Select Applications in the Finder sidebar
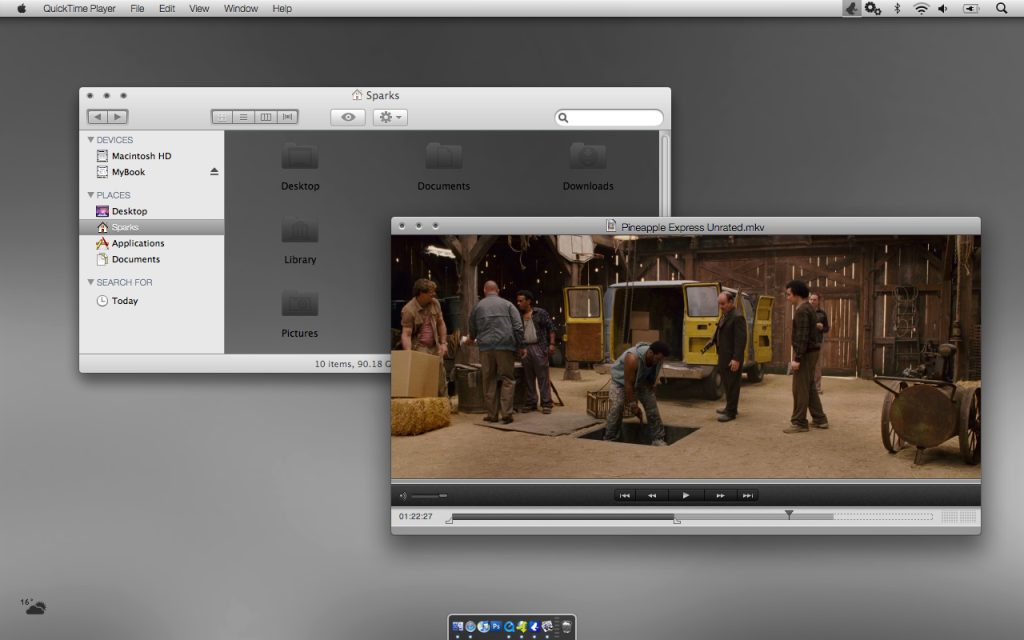The image size is (1024, 640). (137, 243)
